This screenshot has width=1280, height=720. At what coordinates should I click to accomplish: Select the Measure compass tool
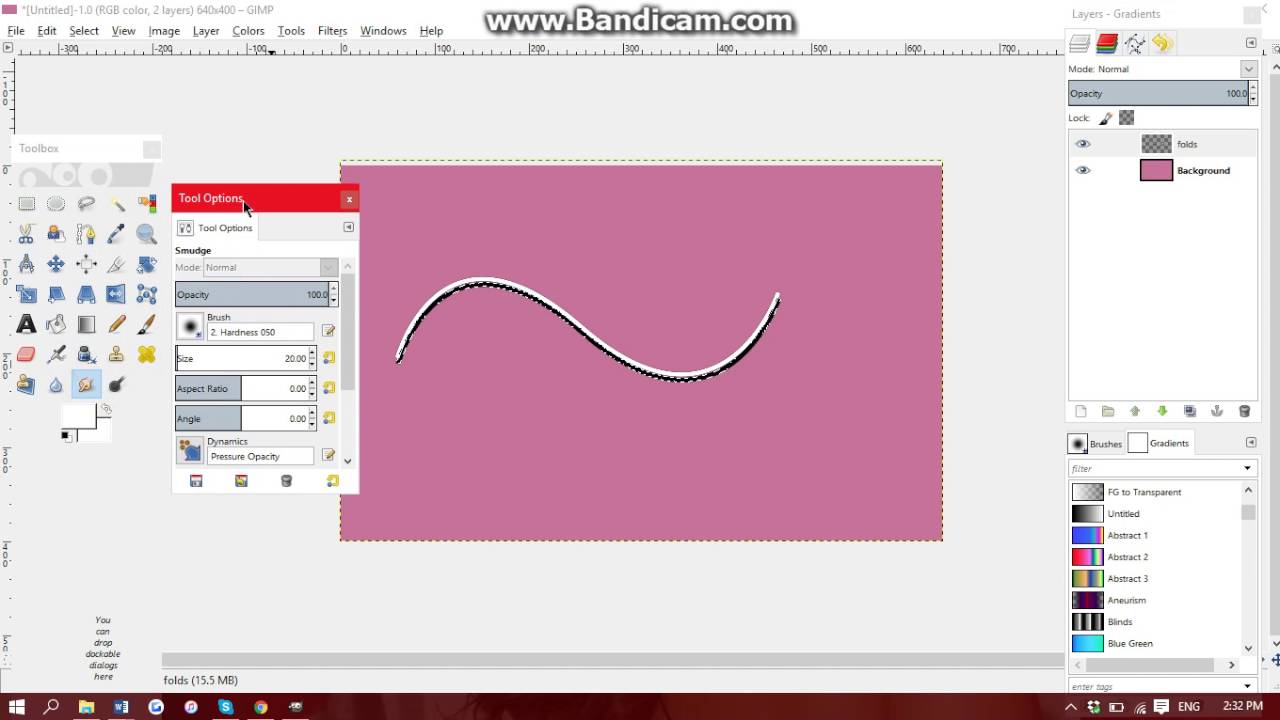coord(27,264)
